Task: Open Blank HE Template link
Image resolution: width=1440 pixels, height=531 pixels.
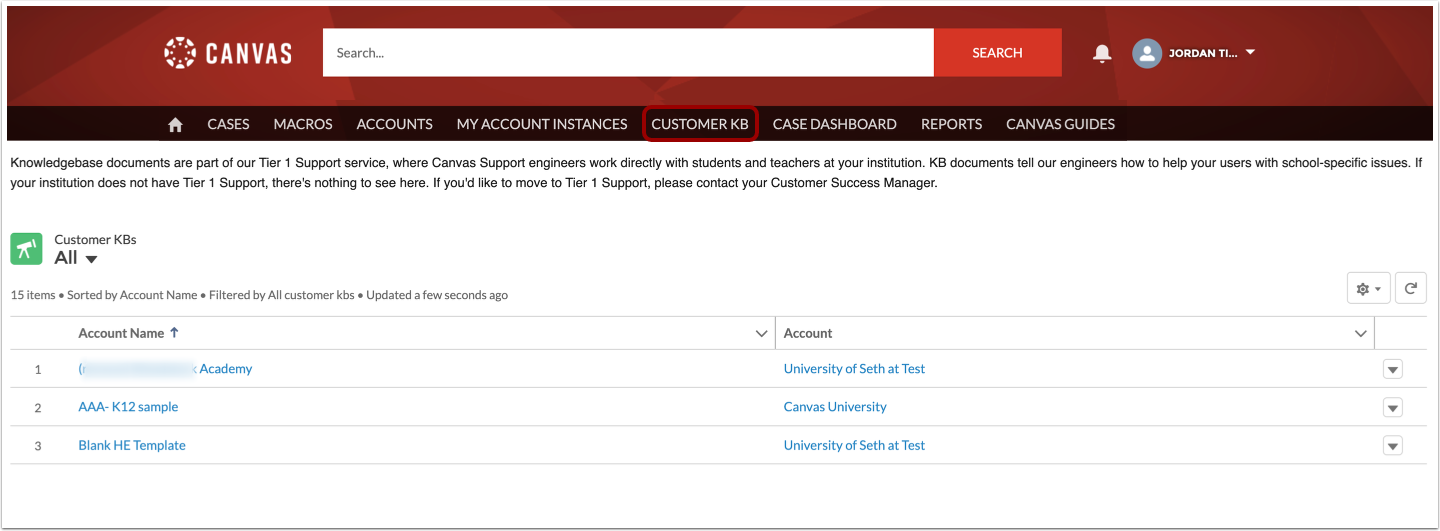Action: [x=132, y=445]
